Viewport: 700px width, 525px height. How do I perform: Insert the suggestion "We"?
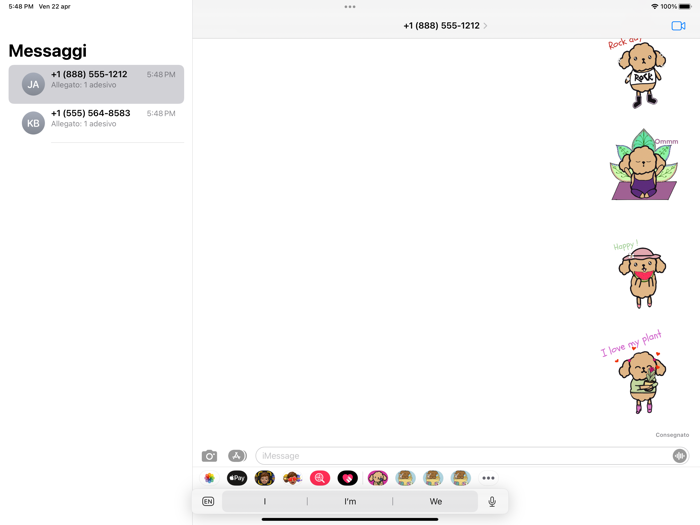tap(436, 501)
